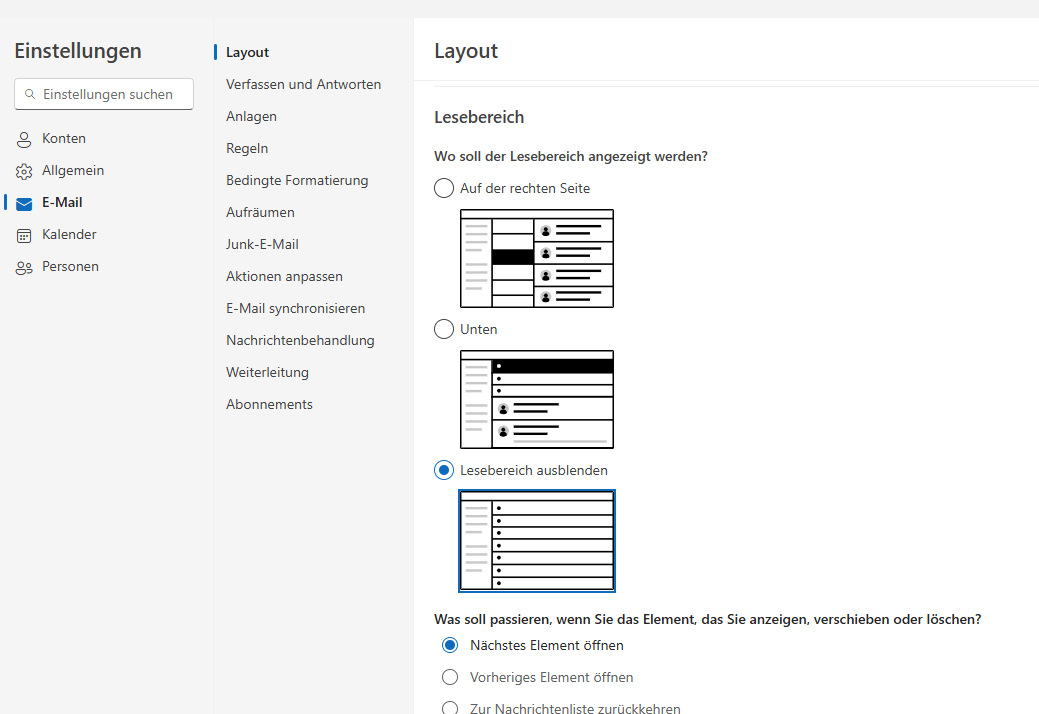This screenshot has height=714, width=1039.
Task: Open Konten settings category
Action: tap(64, 138)
